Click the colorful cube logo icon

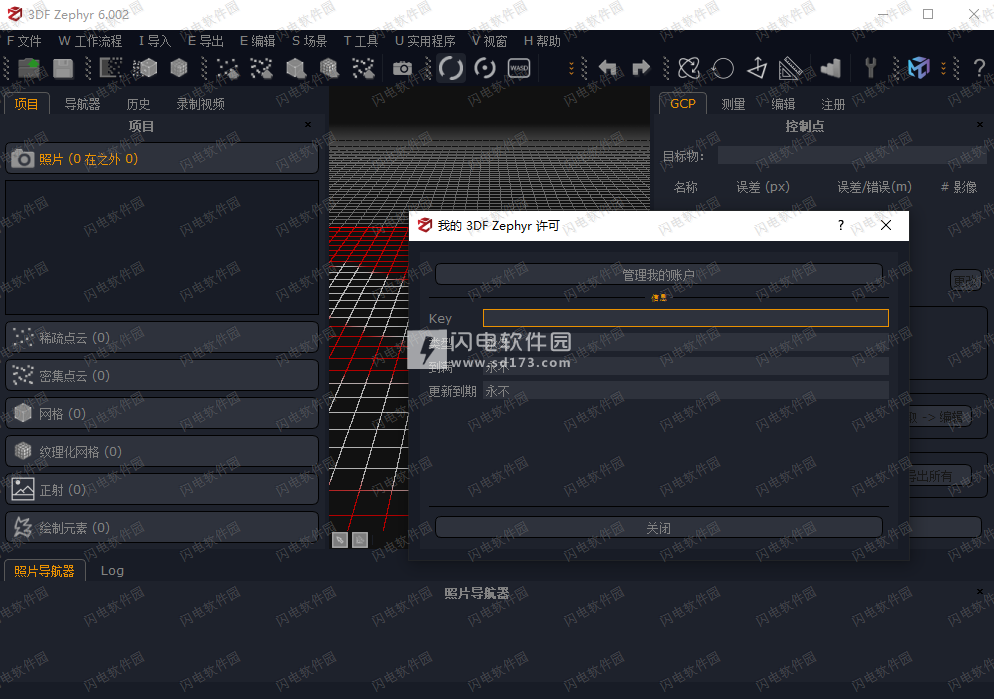[x=919, y=68]
